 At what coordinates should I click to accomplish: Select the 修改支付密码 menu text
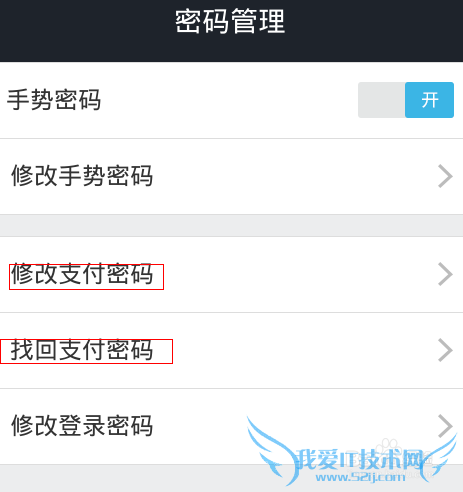pyautogui.click(x=82, y=274)
